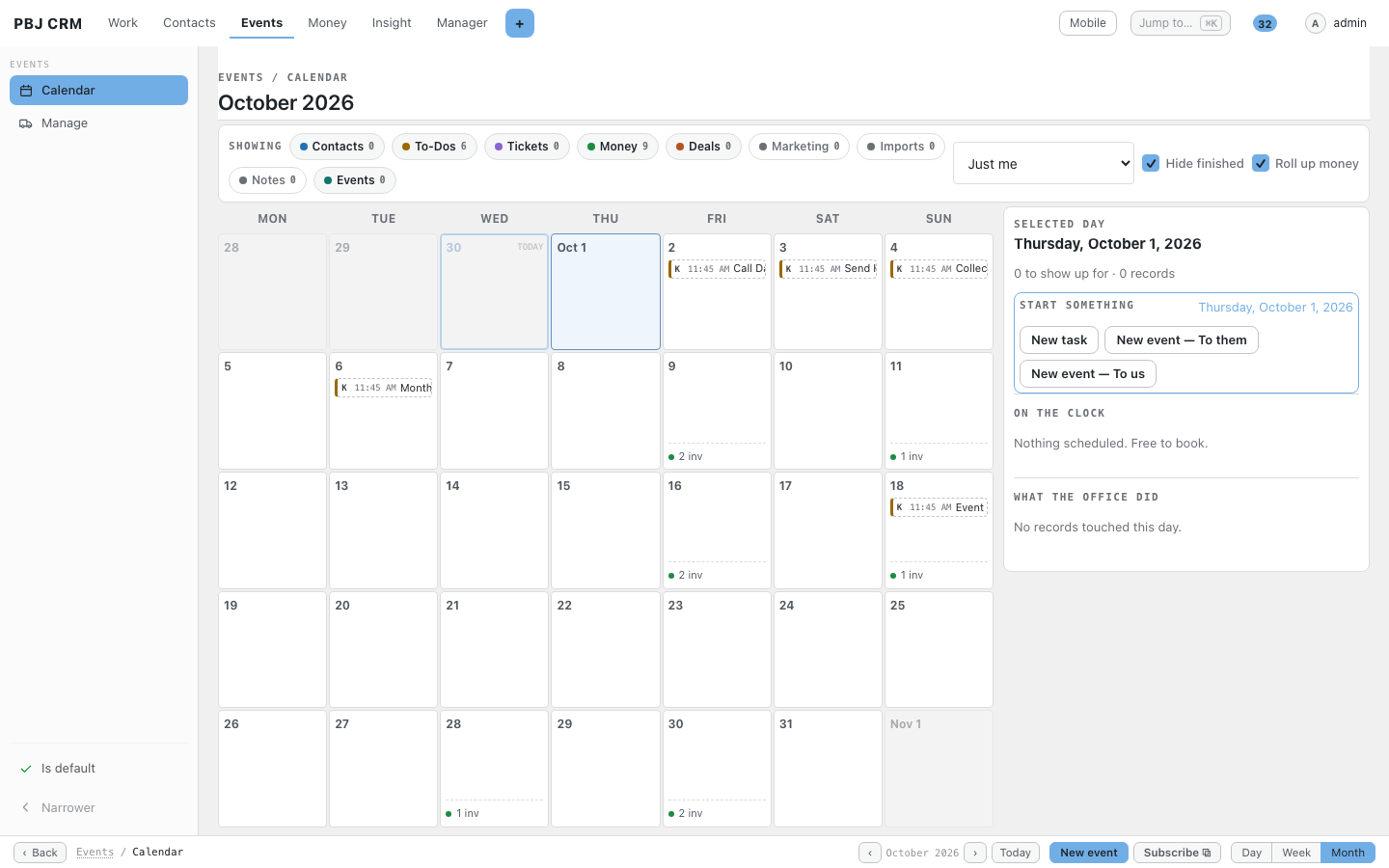
Task: Go to previous month arrow
Action: (x=870, y=853)
